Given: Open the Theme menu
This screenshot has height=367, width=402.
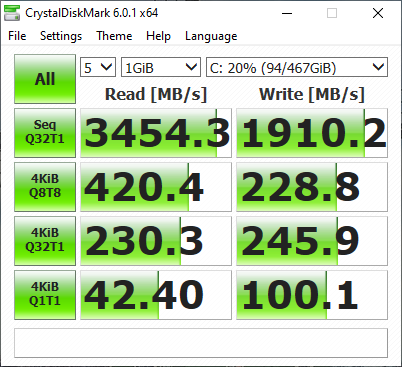Looking at the screenshot, I should tap(114, 36).
